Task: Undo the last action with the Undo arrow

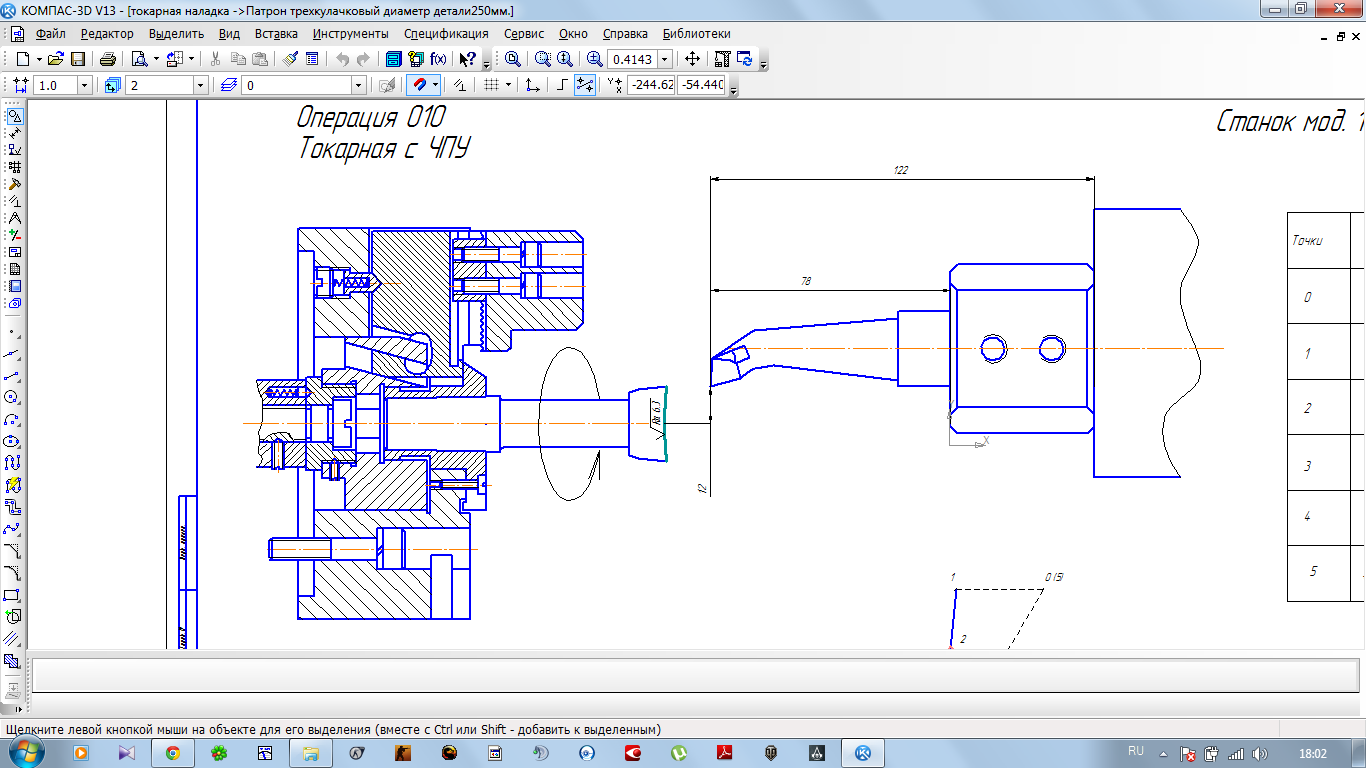Action: (342, 59)
